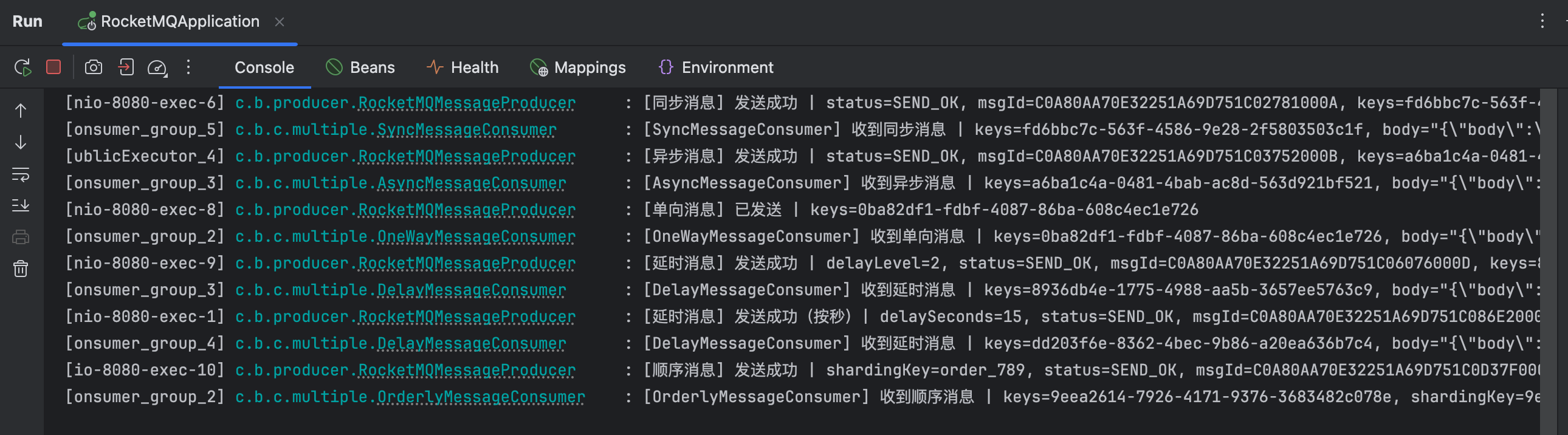Image resolution: width=1568 pixels, height=435 pixels.
Task: Click the [单向消息] 已发送 log message
Action: pos(713,210)
